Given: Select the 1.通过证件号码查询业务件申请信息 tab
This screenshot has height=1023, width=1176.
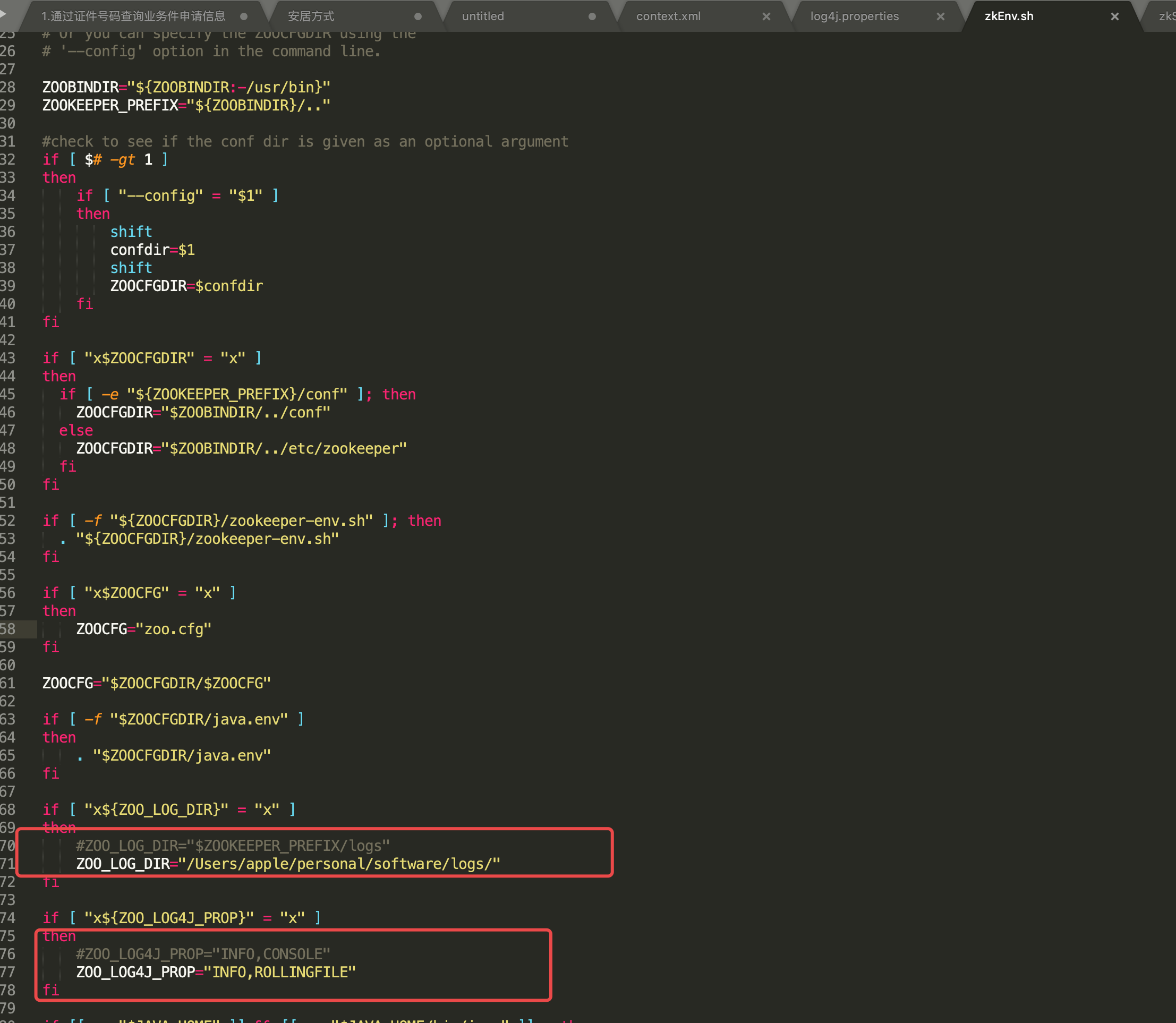Looking at the screenshot, I should 133,16.
